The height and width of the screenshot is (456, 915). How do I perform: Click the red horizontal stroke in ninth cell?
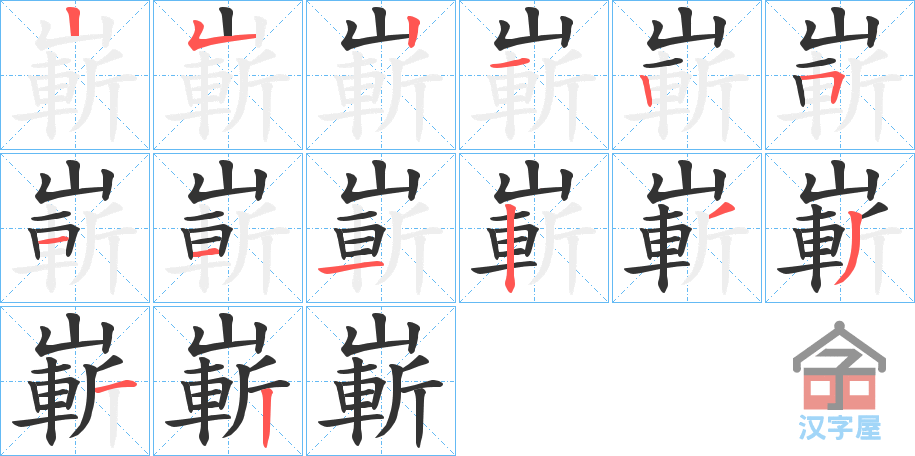[x=352, y=269]
